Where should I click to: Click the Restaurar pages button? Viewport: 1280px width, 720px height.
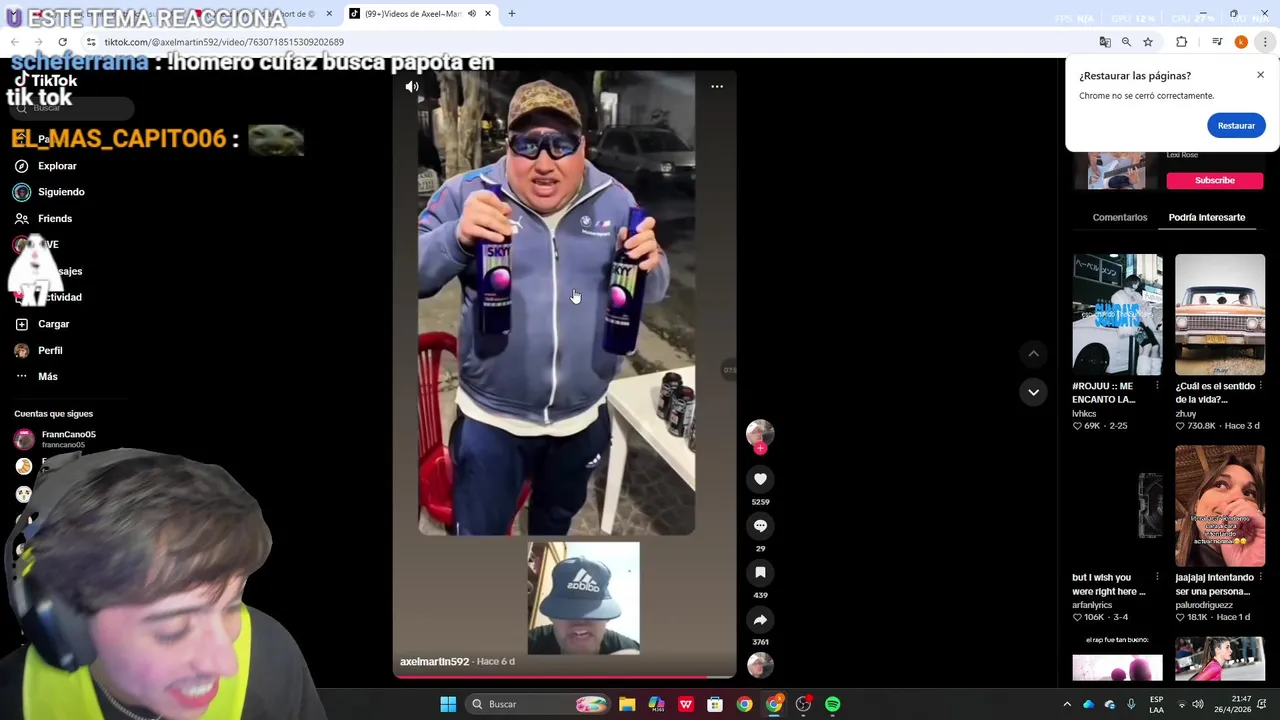pyautogui.click(x=1236, y=126)
